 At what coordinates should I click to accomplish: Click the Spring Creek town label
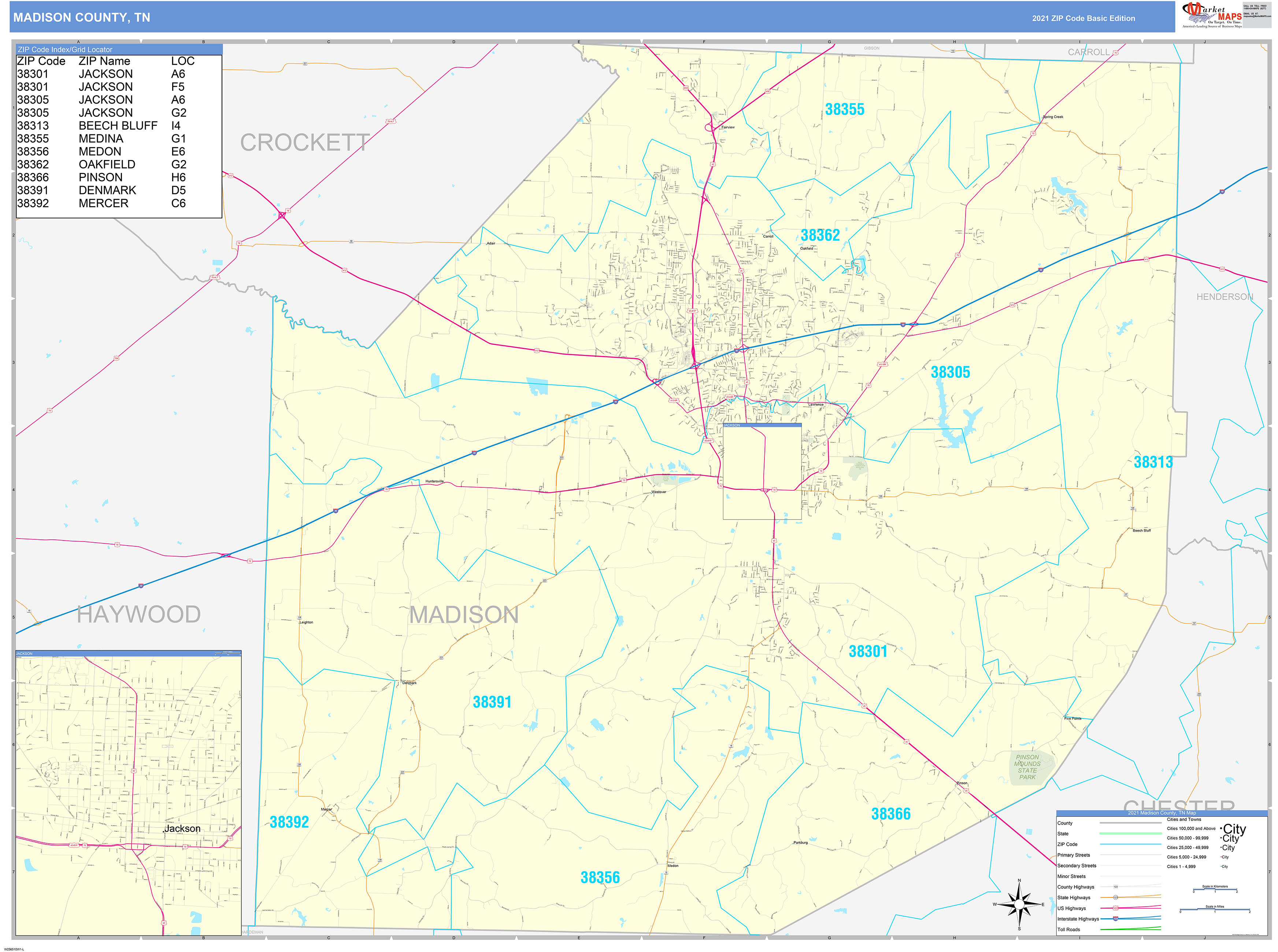coord(1053,117)
